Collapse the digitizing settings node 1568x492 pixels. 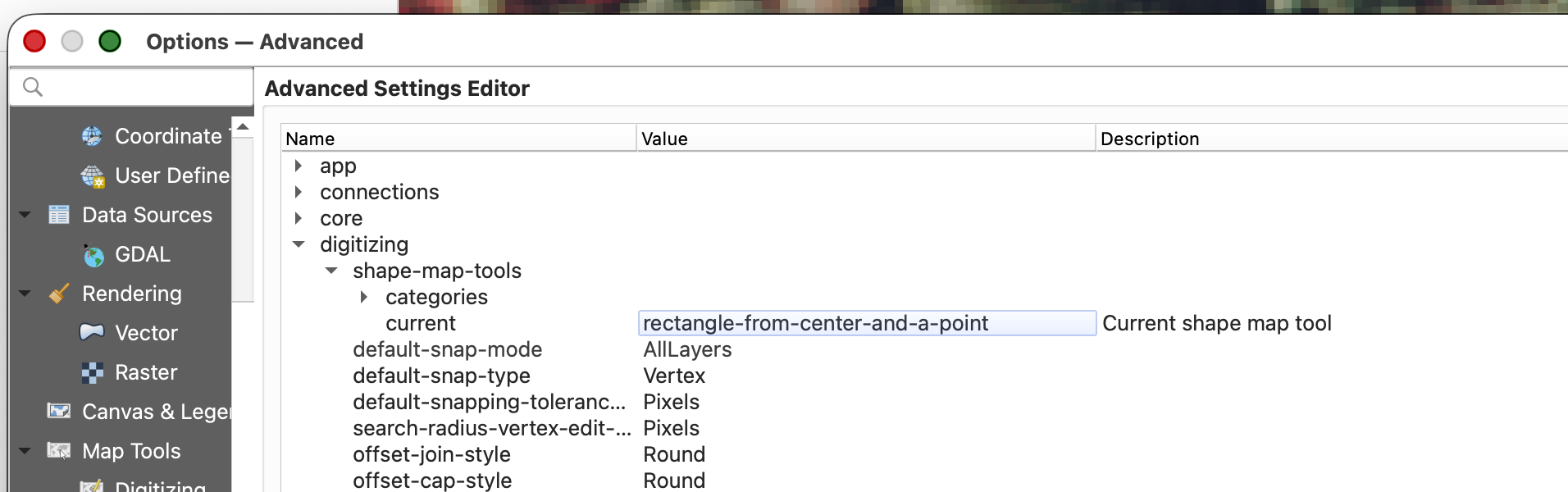(x=299, y=244)
